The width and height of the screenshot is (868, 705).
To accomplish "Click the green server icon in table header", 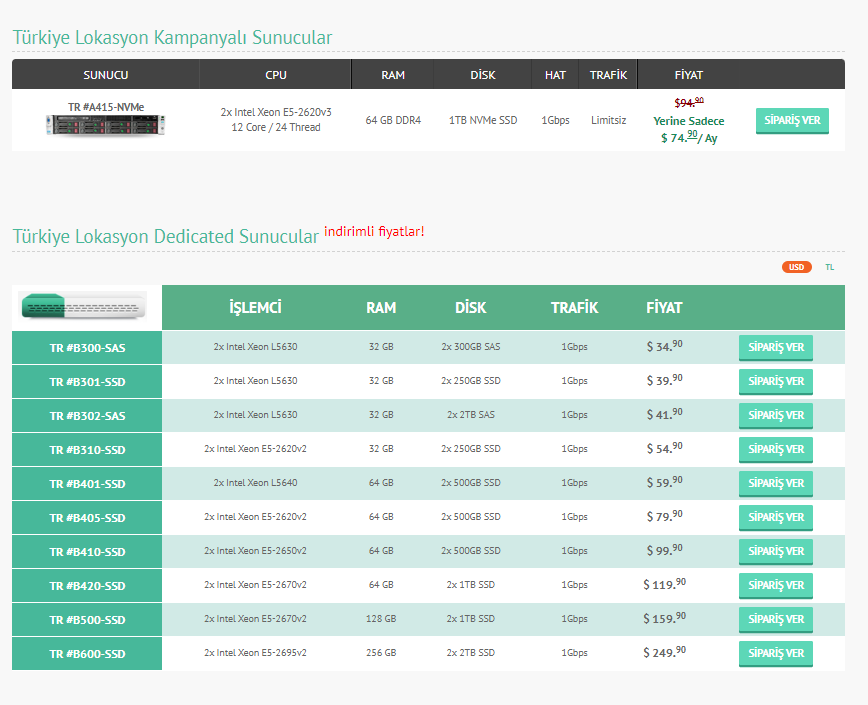I will click(83, 305).
